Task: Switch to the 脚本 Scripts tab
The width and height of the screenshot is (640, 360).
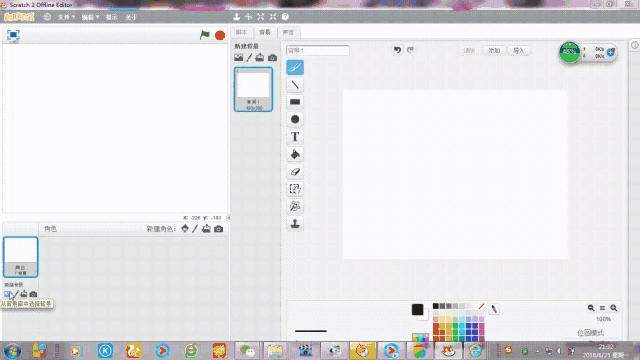Action: click(x=242, y=32)
